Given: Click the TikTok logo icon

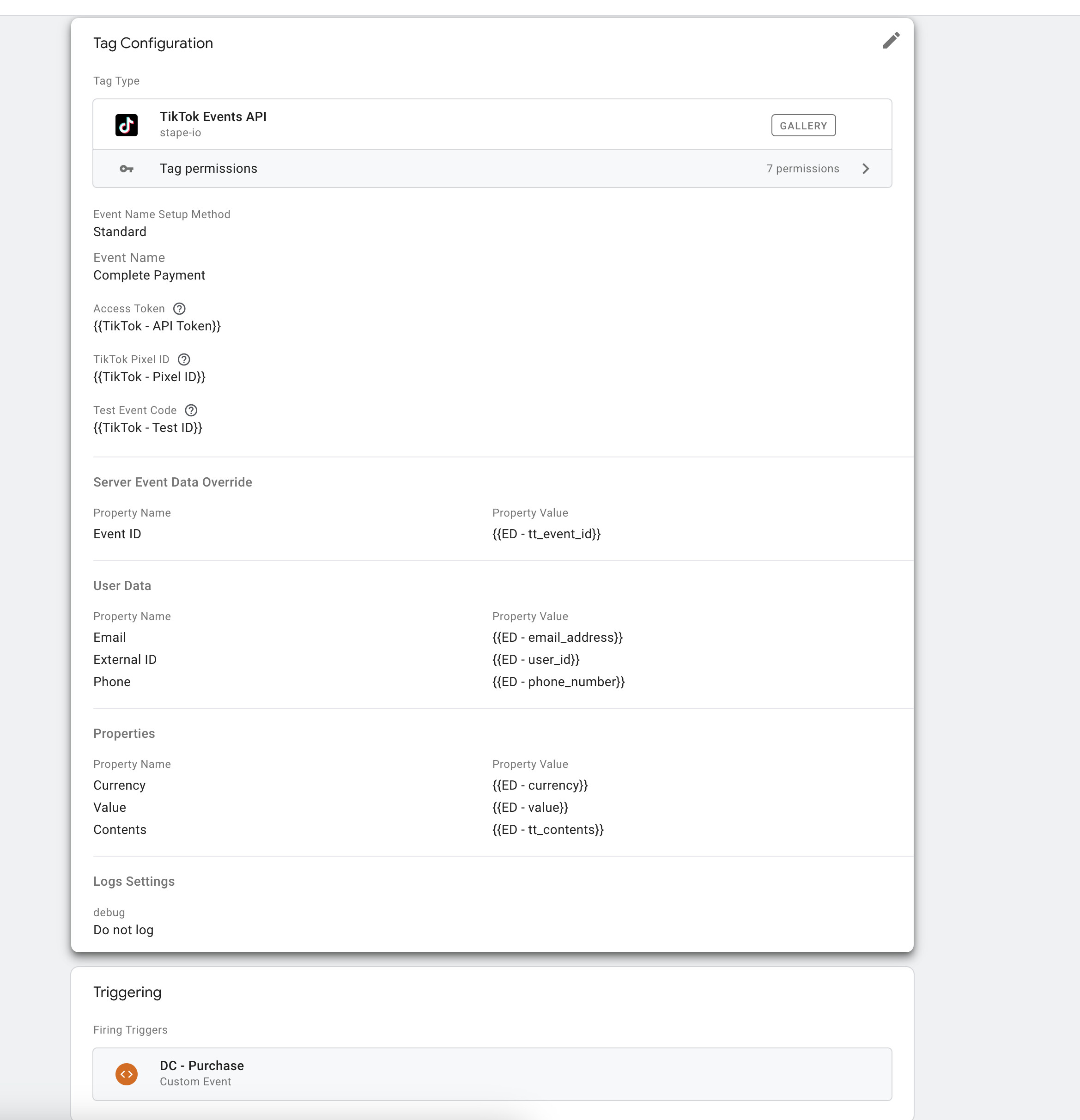Looking at the screenshot, I should click(x=126, y=125).
